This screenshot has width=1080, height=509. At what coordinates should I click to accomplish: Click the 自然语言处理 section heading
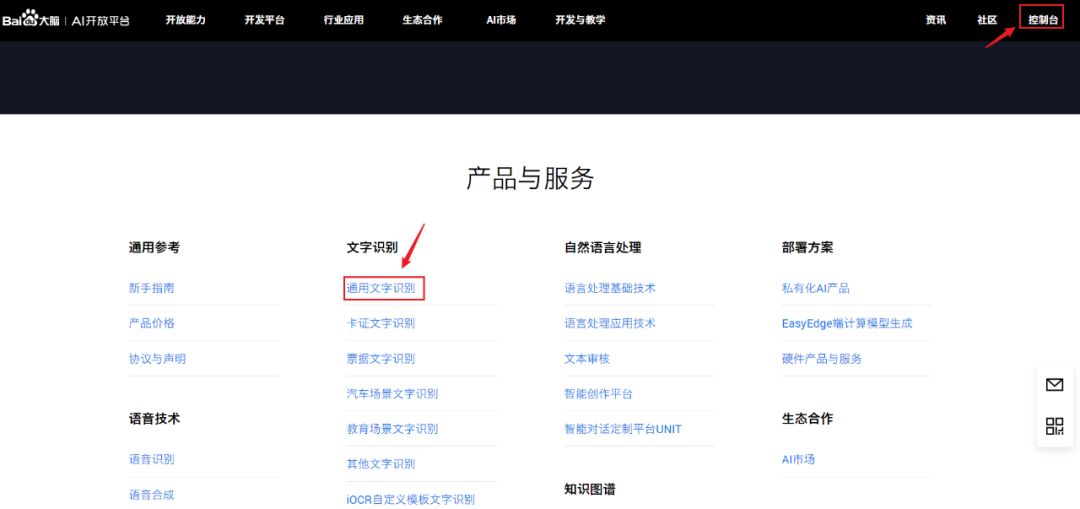[x=603, y=247]
